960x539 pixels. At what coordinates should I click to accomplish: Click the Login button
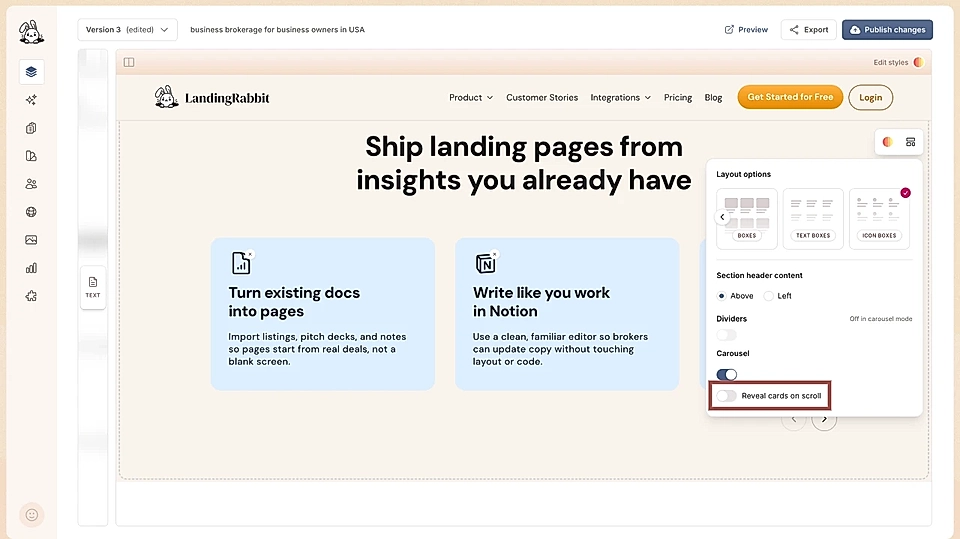871,97
